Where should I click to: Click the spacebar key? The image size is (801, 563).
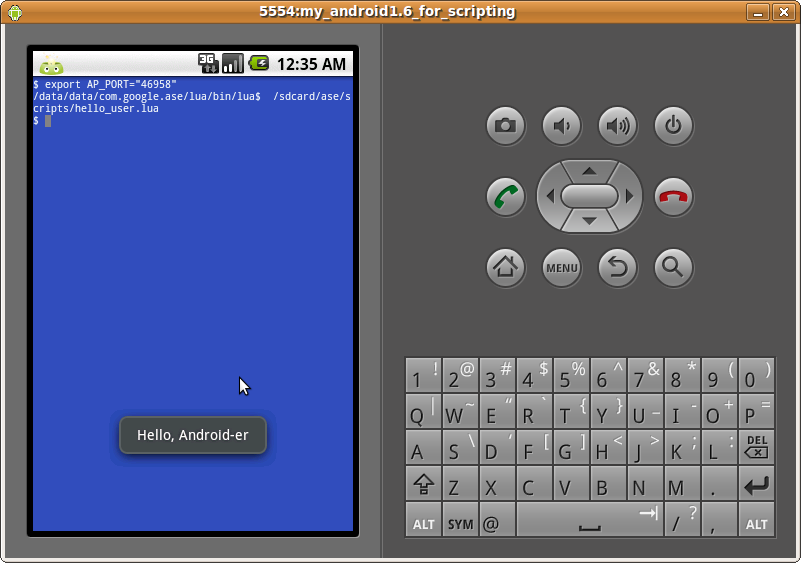click(x=590, y=519)
